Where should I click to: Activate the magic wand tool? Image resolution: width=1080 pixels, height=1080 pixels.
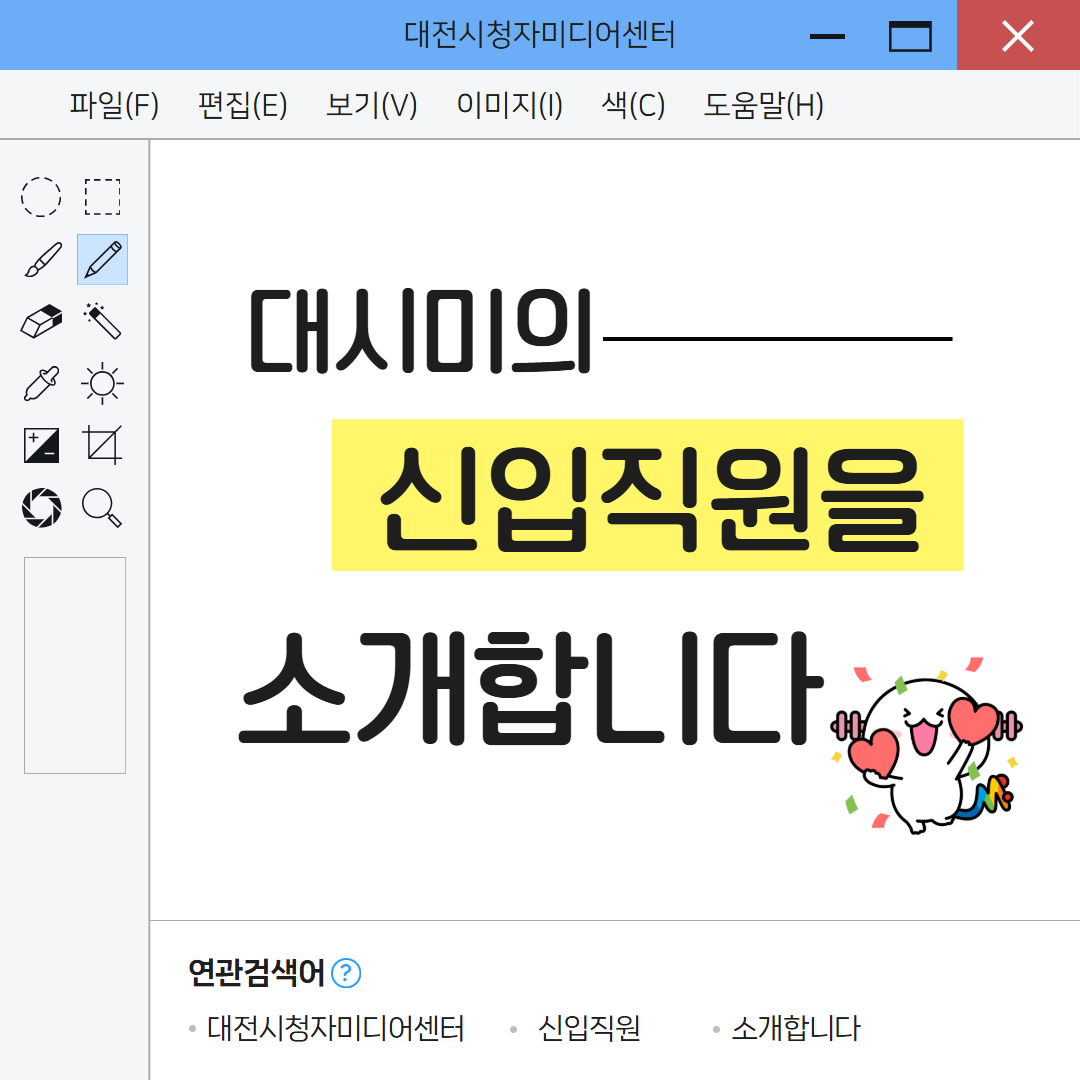103,321
